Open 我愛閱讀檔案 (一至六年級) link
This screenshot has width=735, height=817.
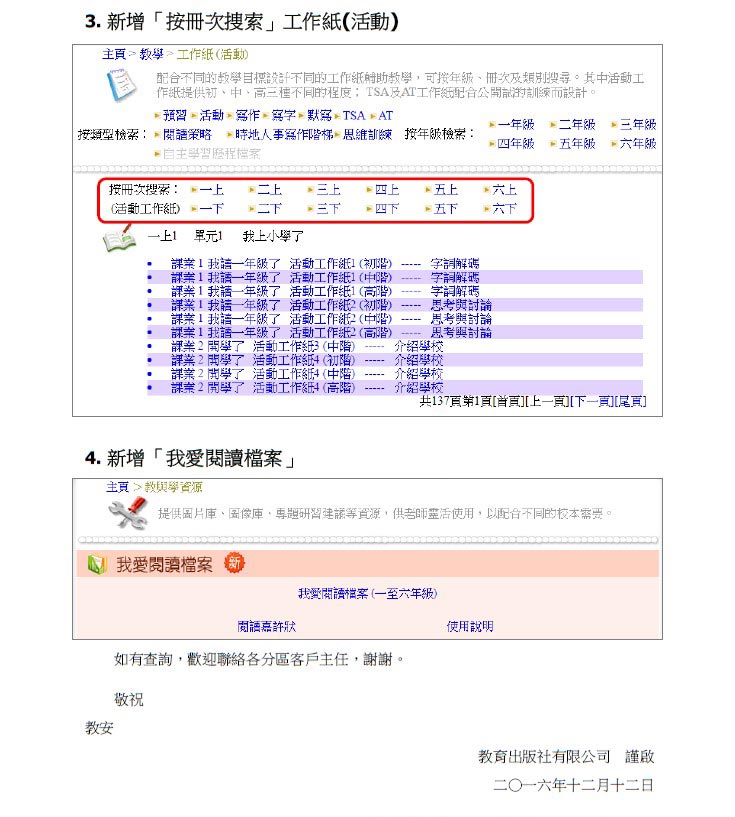click(x=367, y=594)
